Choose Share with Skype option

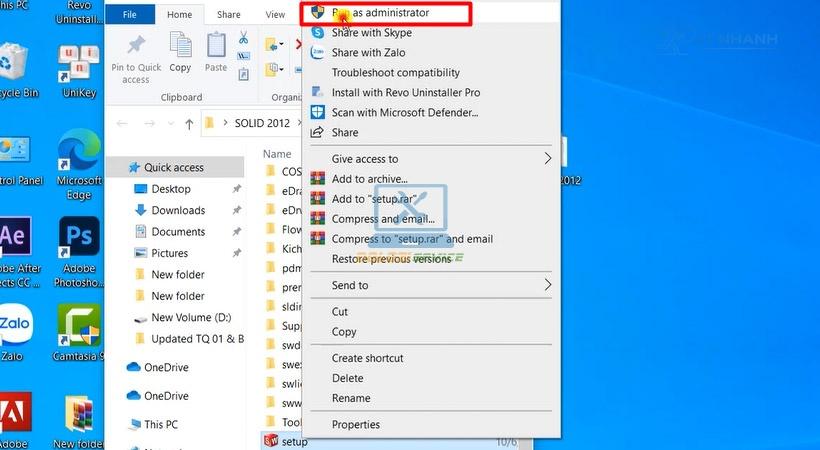tap(371, 33)
